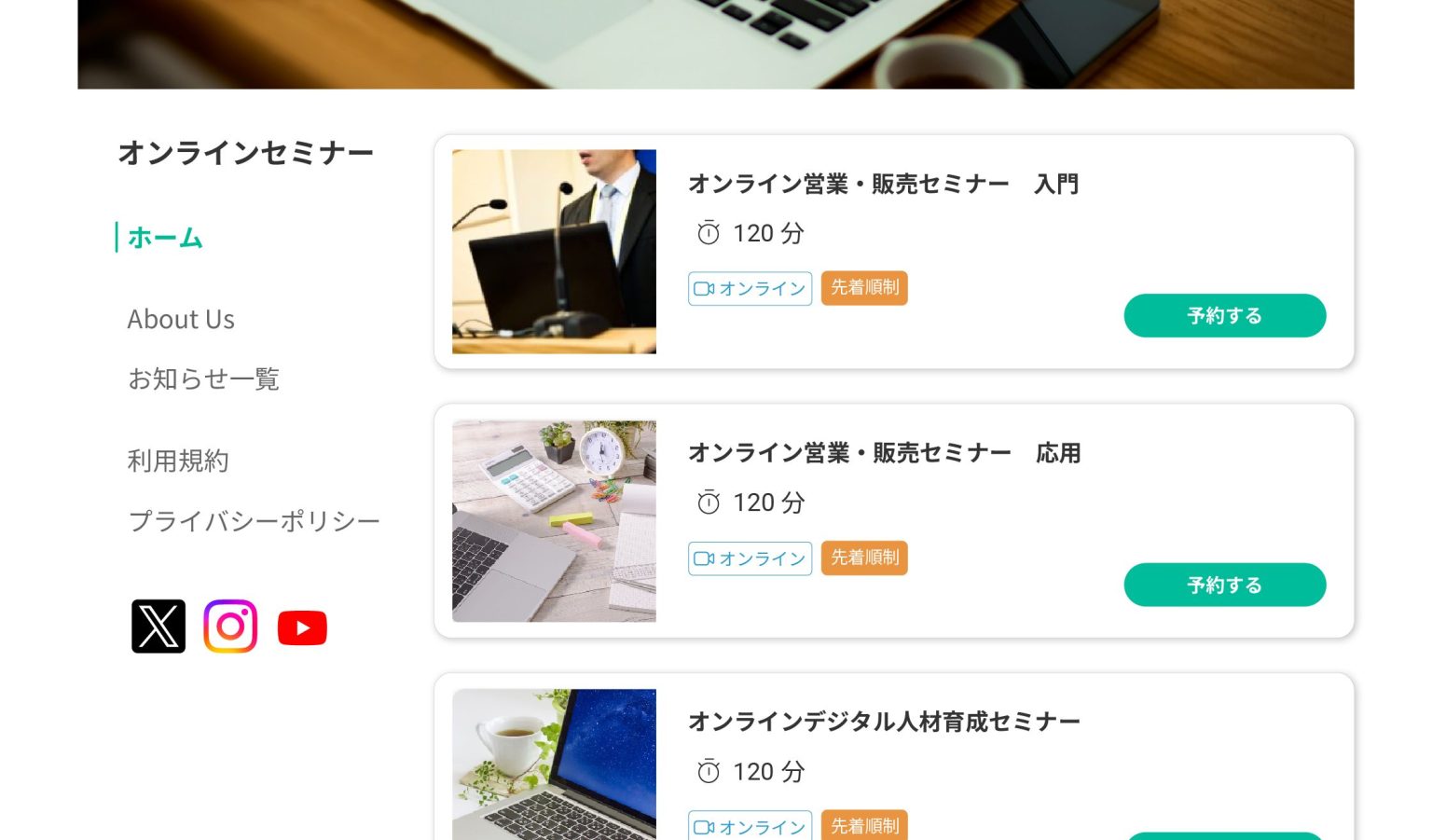This screenshot has height=840, width=1432.
Task: Open the About Us sidebar item
Action: (181, 320)
